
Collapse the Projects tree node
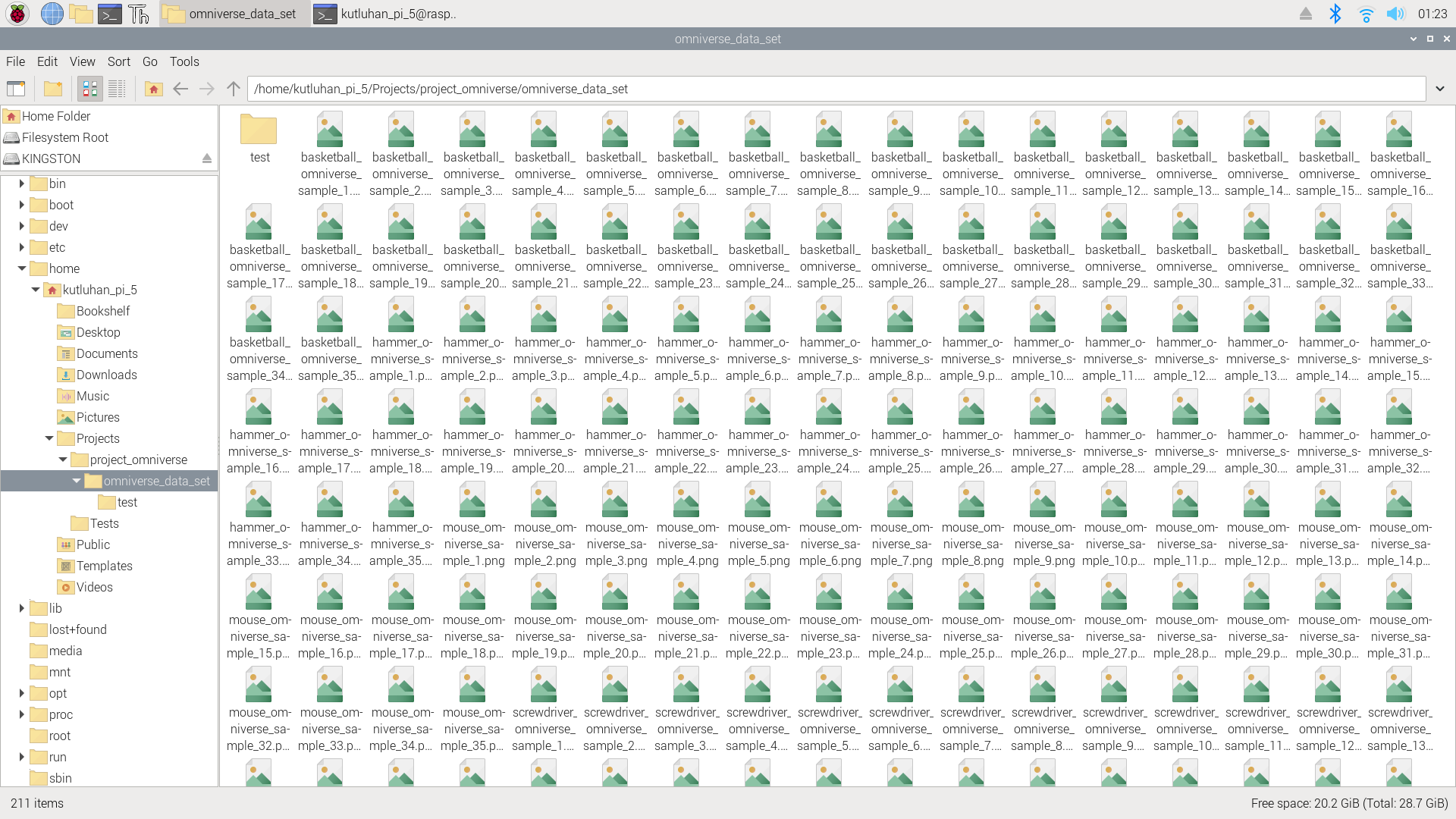click(49, 438)
